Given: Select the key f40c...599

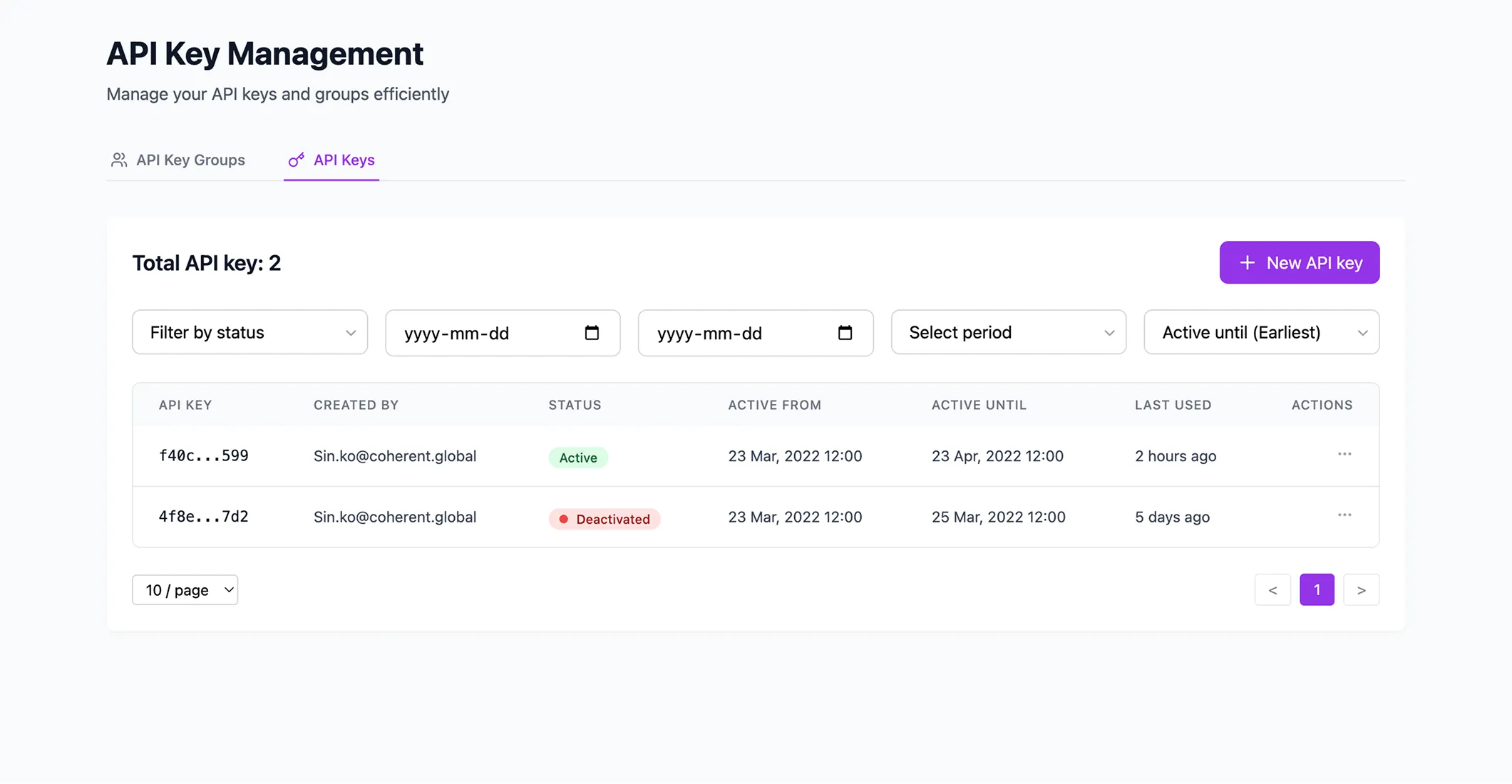Looking at the screenshot, I should [203, 455].
